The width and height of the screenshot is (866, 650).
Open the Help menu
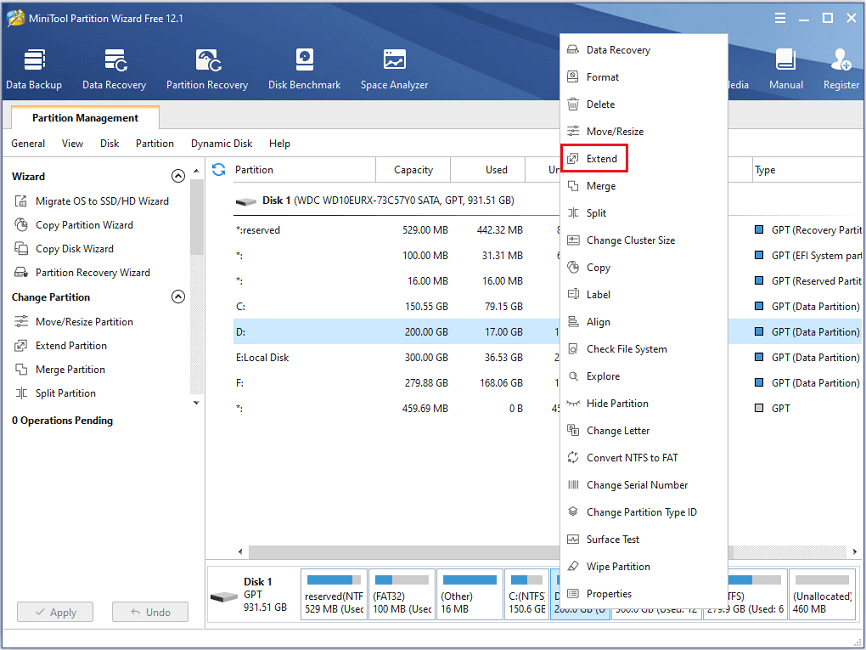(279, 144)
